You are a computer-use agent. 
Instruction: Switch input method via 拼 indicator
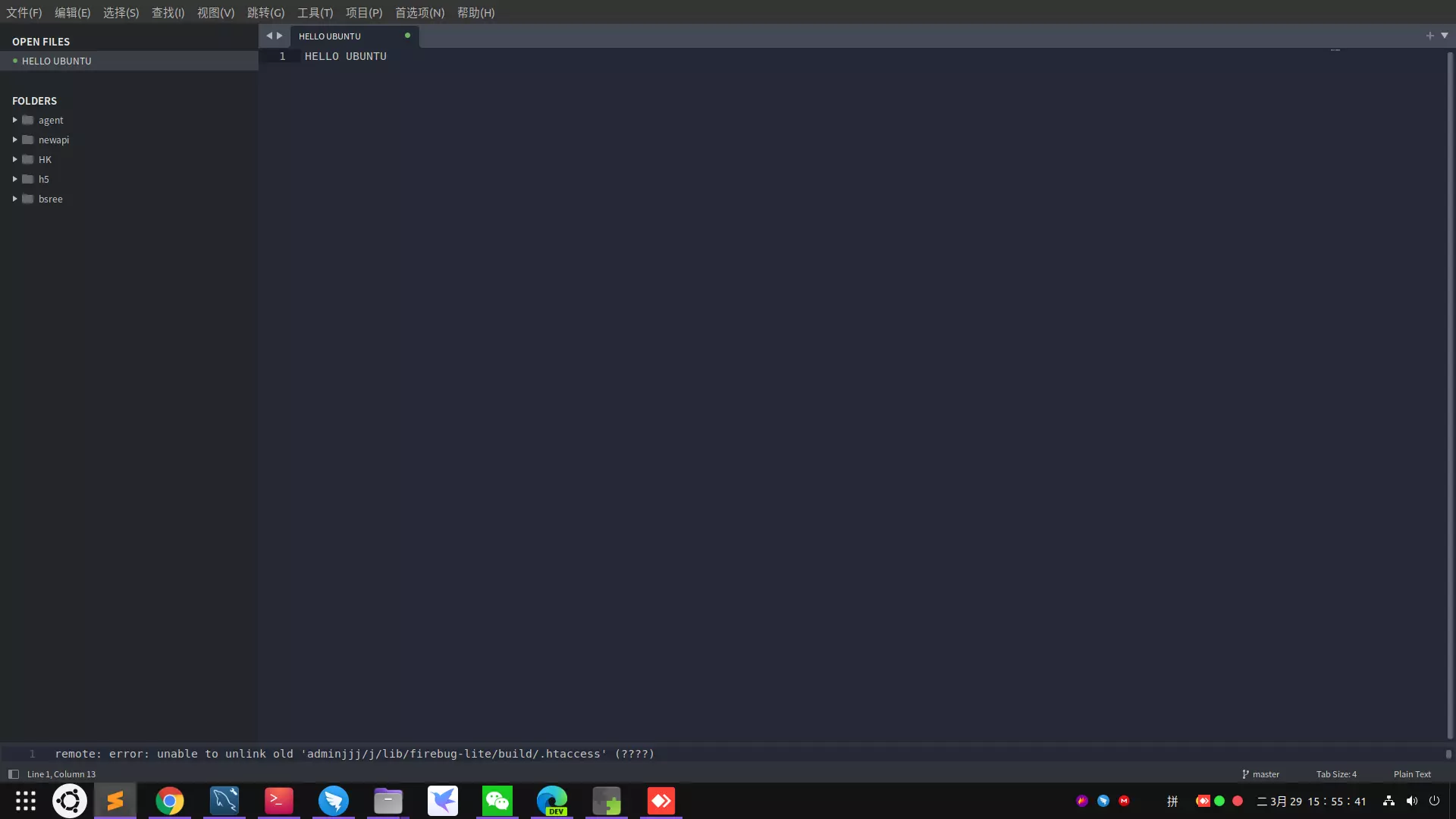coord(1172,801)
